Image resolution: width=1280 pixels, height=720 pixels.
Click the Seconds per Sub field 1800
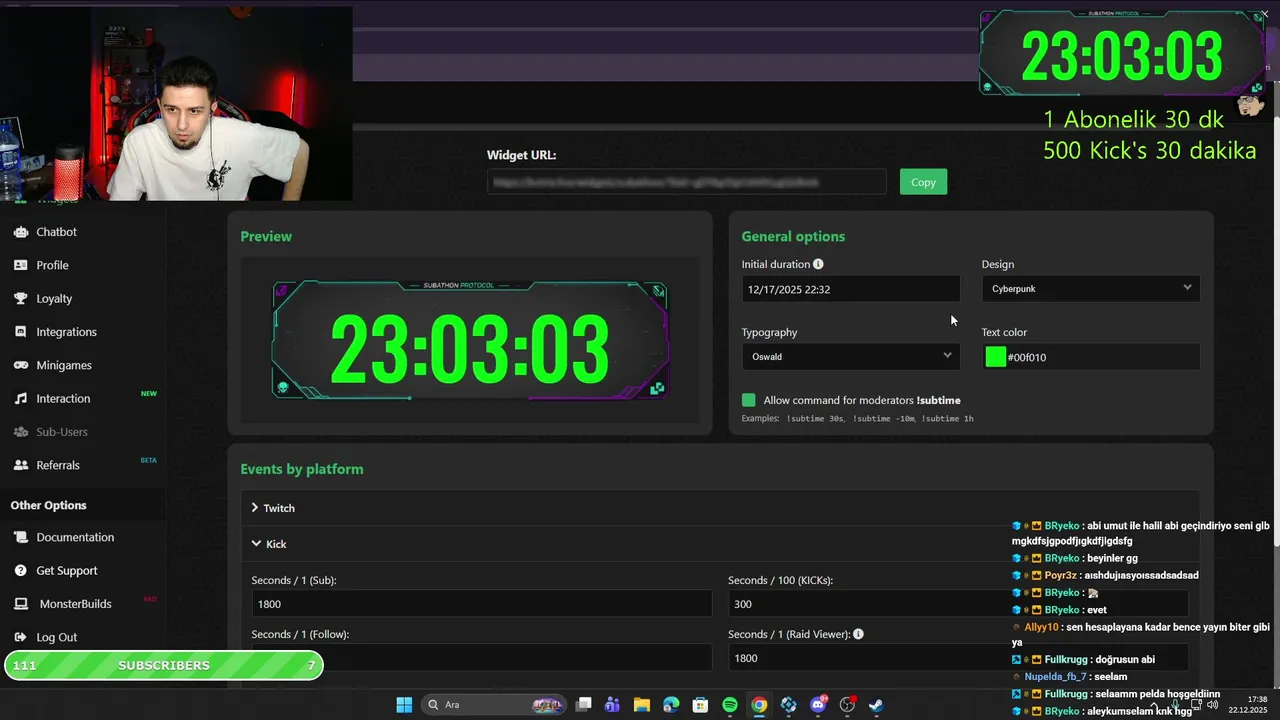click(x=482, y=604)
